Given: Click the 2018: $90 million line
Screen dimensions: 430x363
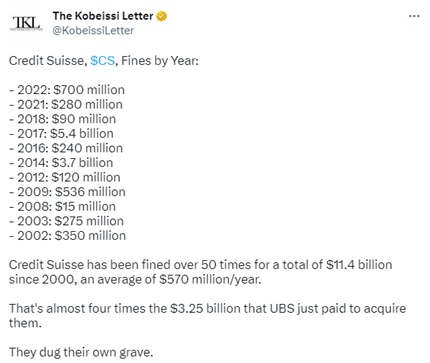Looking at the screenshot, I should (63, 119).
